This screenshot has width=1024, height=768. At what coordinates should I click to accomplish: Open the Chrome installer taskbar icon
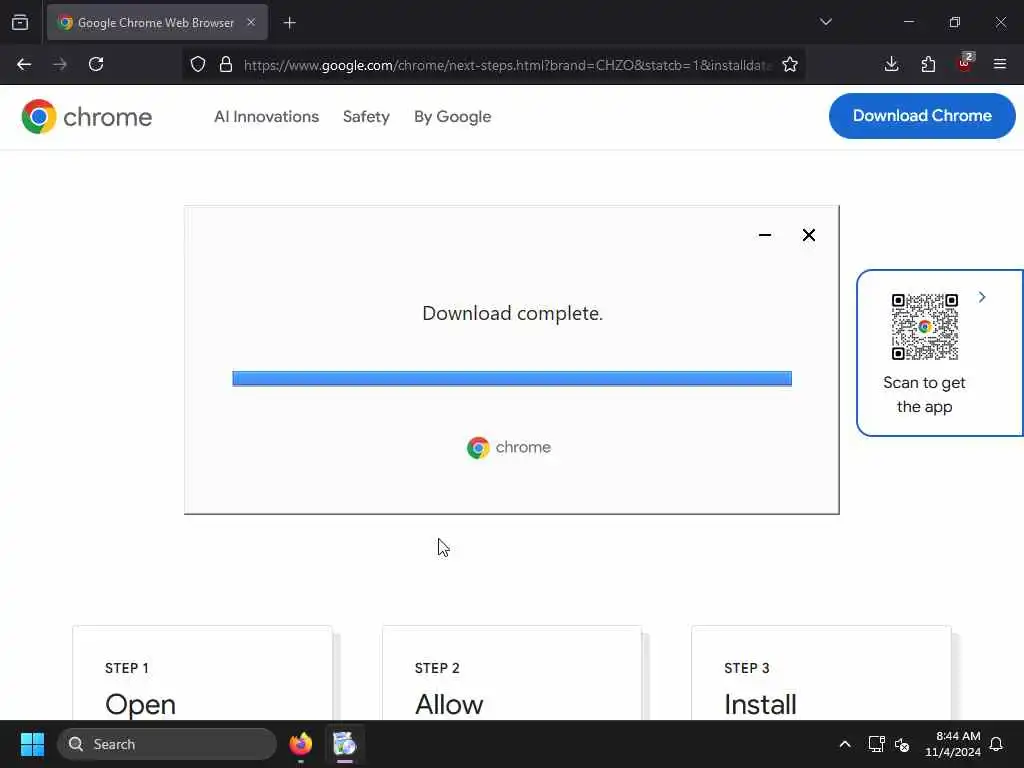point(344,744)
